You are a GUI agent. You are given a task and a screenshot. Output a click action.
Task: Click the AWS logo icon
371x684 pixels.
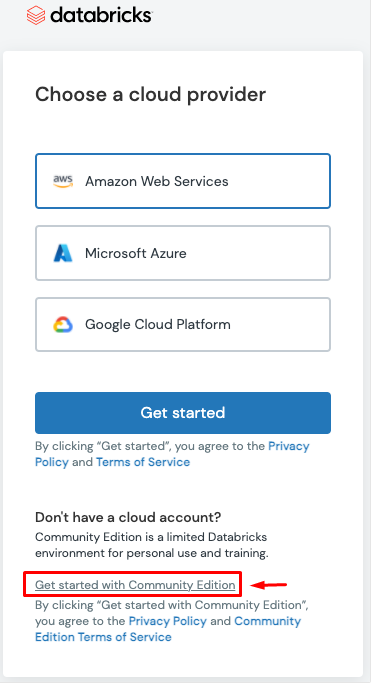63,181
